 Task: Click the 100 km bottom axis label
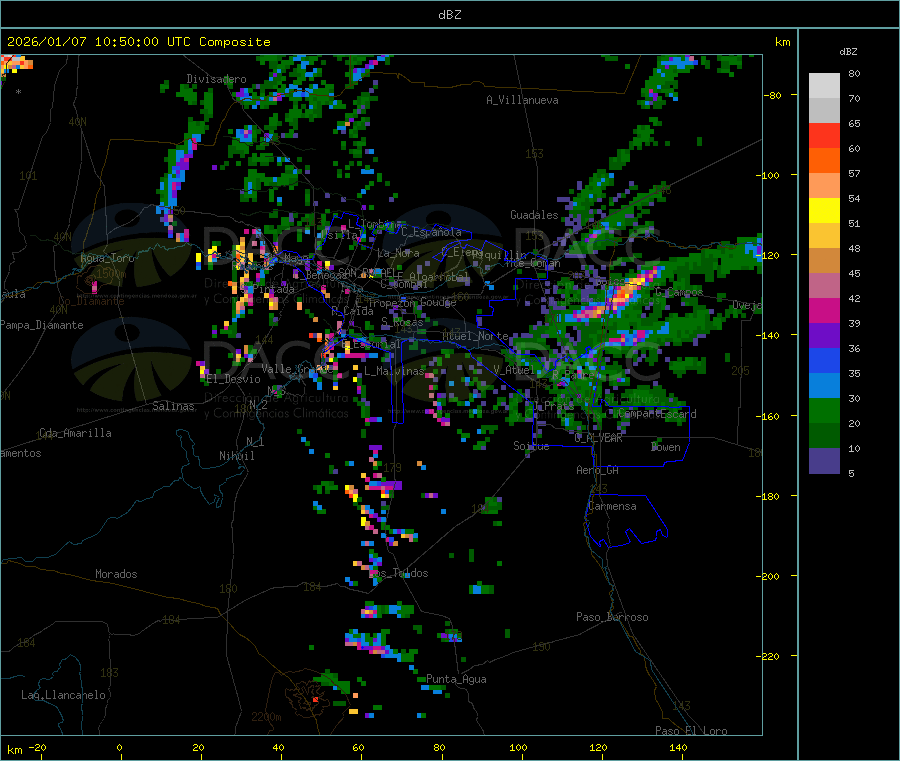[x=518, y=747]
